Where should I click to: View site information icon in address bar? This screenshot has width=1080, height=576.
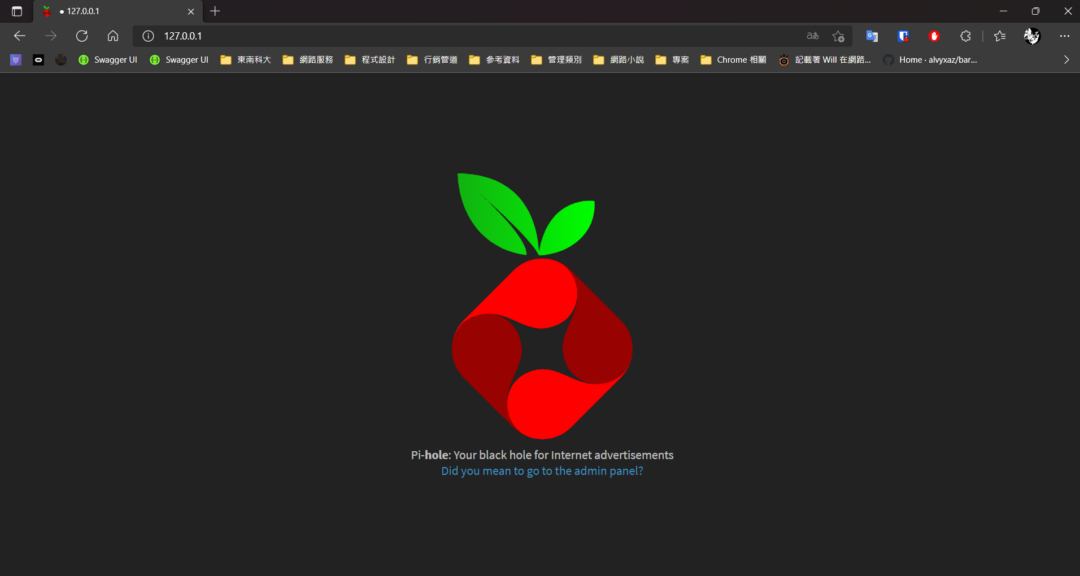[x=147, y=36]
